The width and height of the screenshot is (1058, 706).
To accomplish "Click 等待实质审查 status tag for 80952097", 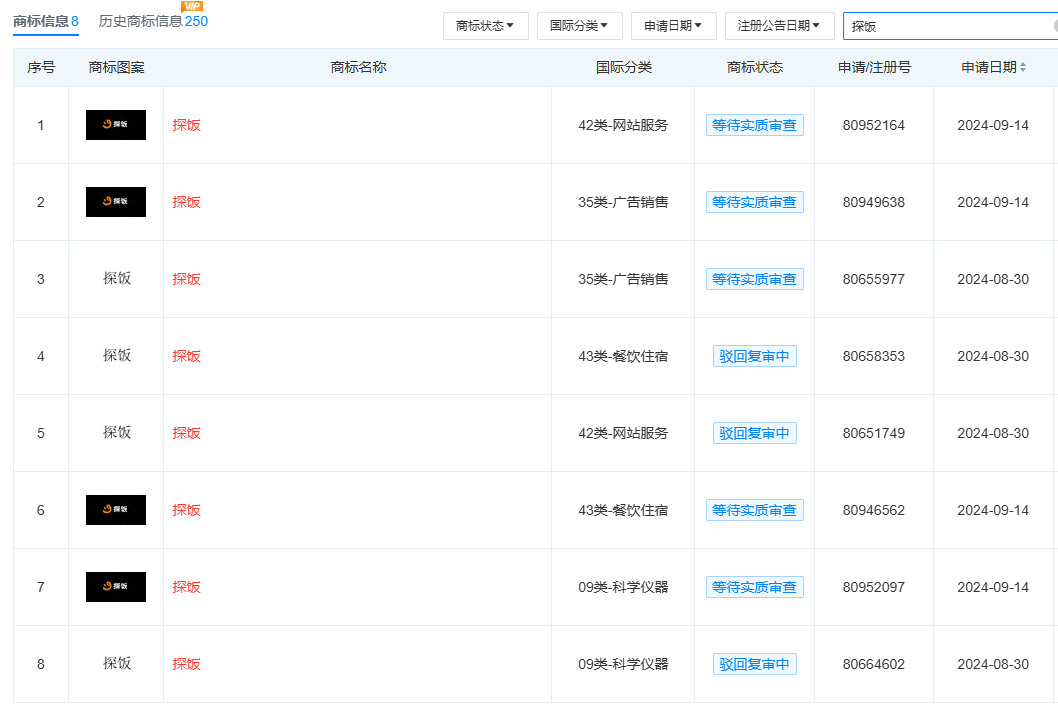I will pos(754,587).
